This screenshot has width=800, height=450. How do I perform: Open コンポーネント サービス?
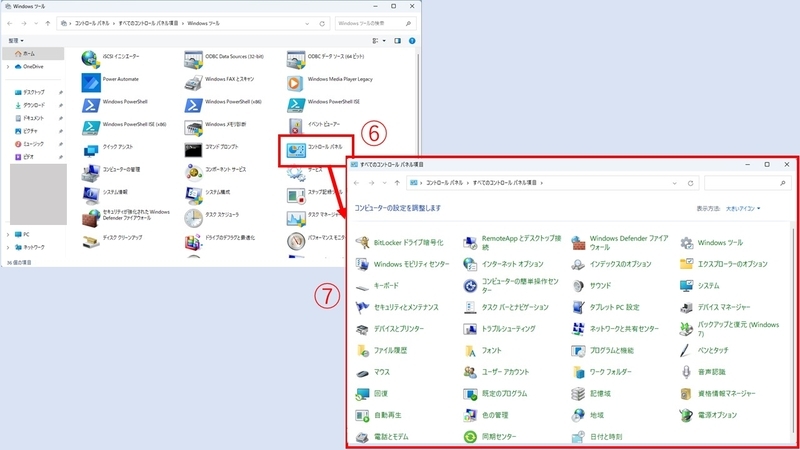pyautogui.click(x=215, y=171)
